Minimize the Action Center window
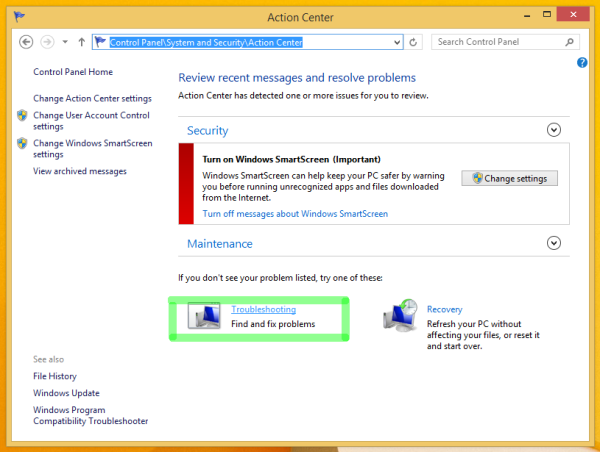The height and width of the screenshot is (452, 600). click(527, 15)
